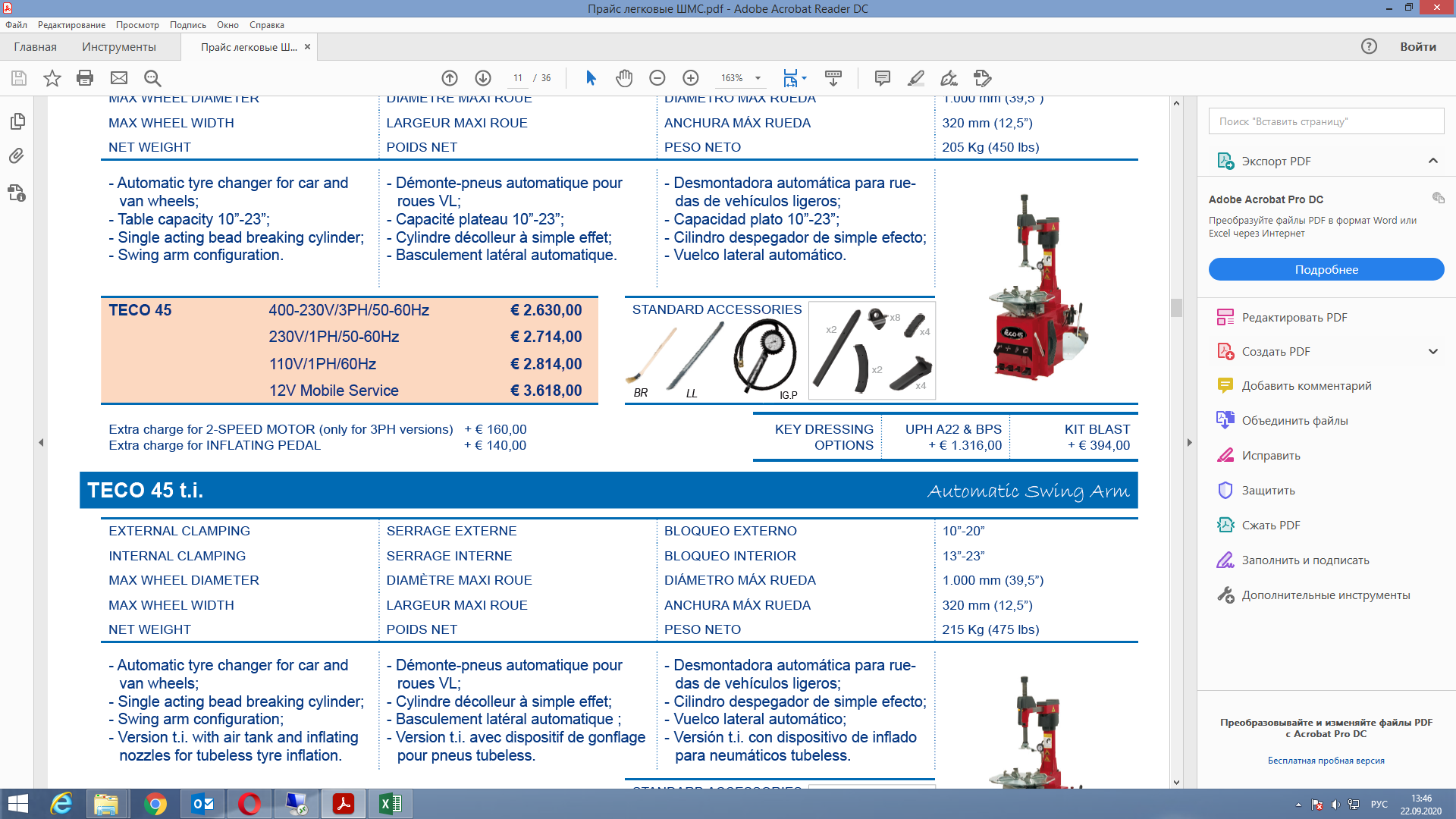Switch to the Инструменты tab
Viewport: 1456px width, 819px height.
point(119,47)
